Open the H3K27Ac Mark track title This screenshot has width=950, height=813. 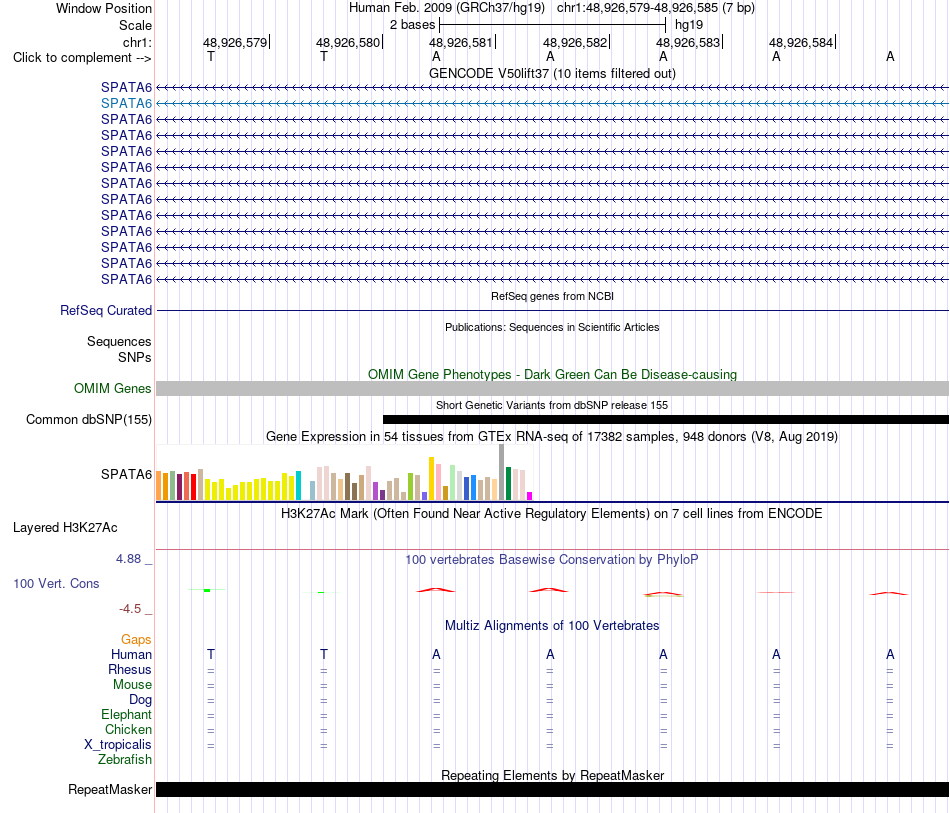point(552,514)
